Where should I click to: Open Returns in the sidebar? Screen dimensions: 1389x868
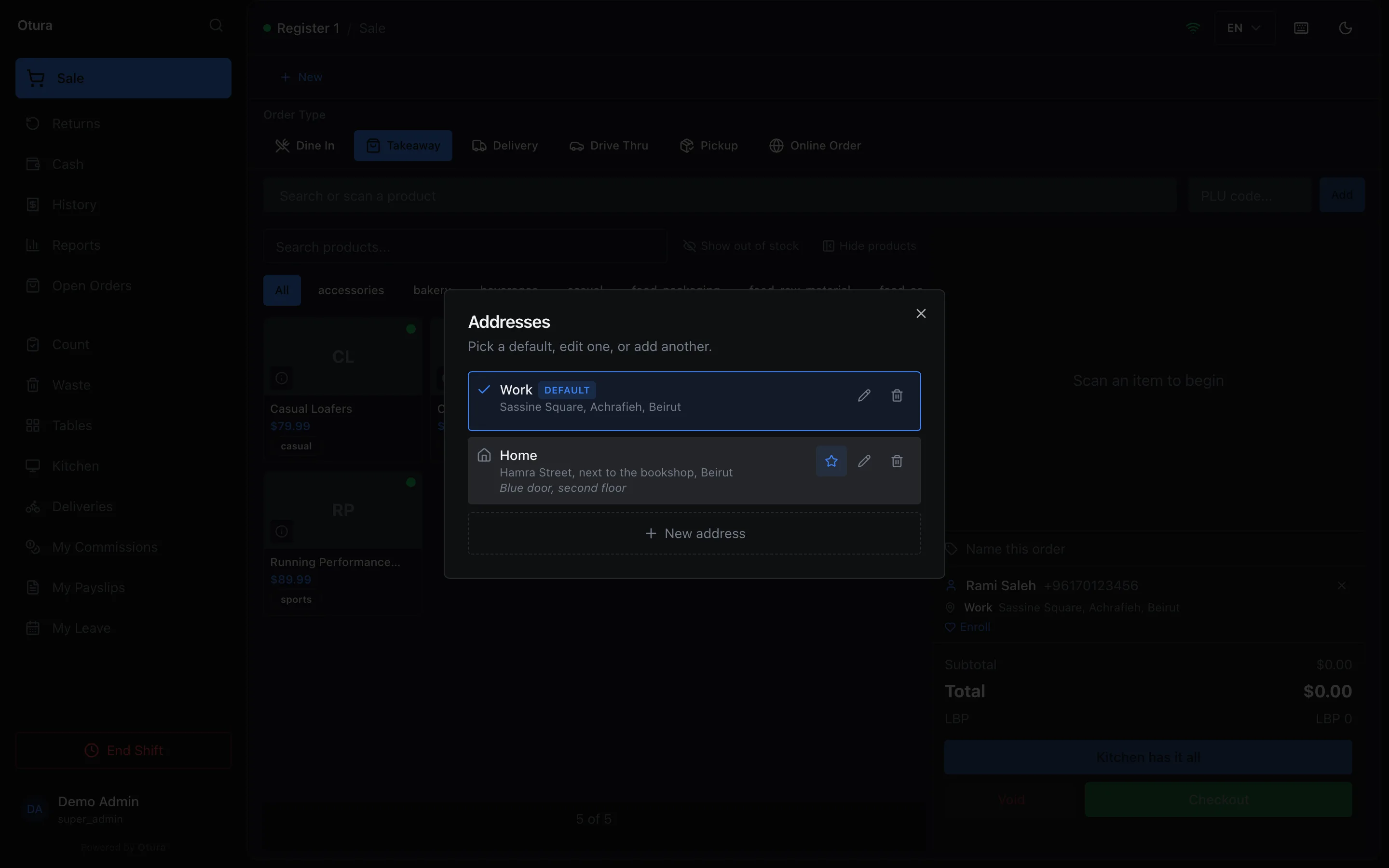tap(123, 123)
